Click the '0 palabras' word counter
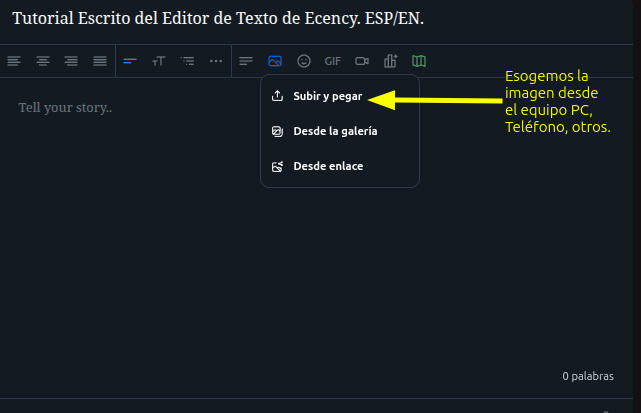This screenshot has height=413, width=641. point(588,376)
